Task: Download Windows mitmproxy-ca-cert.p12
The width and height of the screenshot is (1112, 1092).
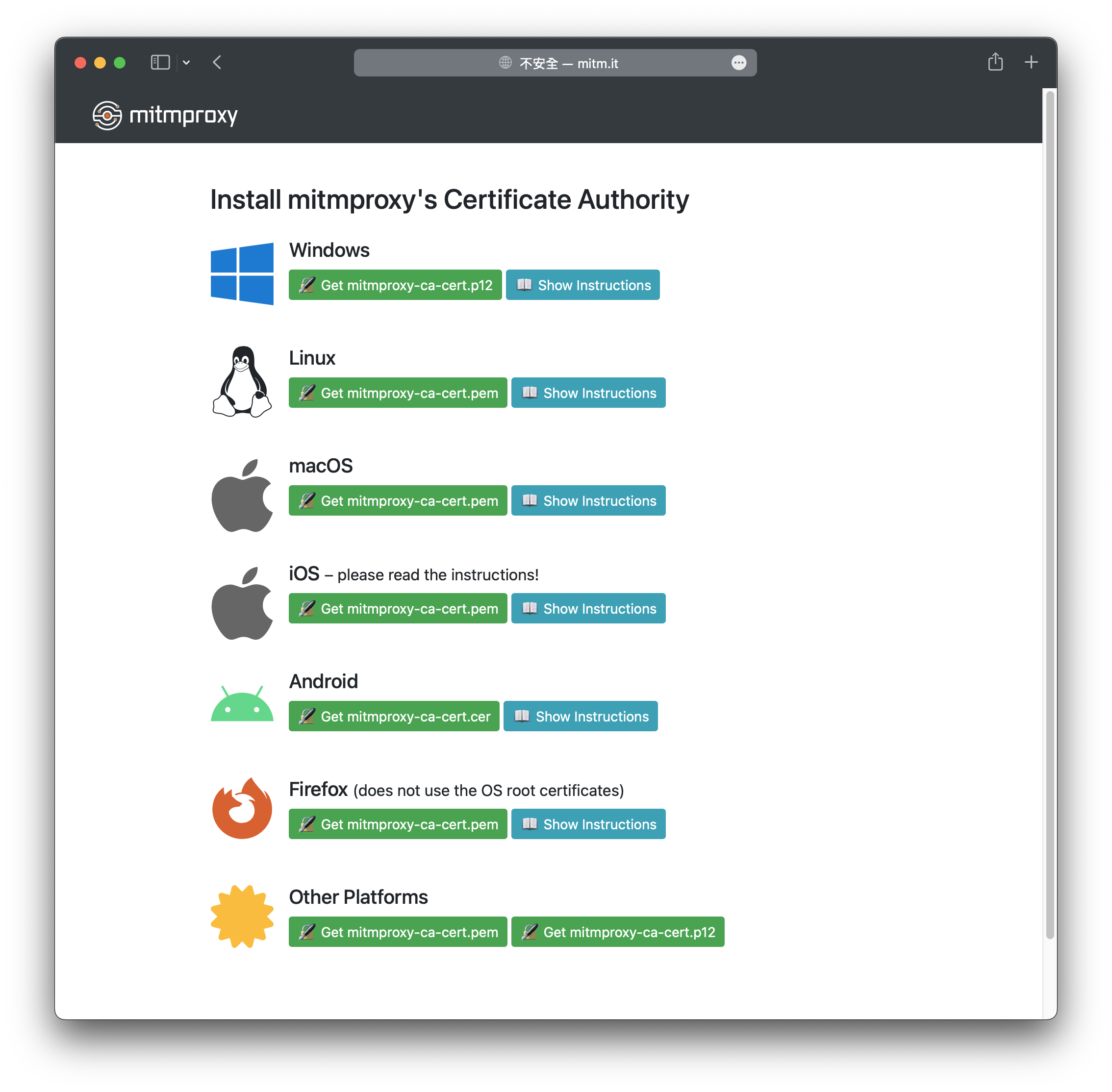Action: pyautogui.click(x=395, y=285)
